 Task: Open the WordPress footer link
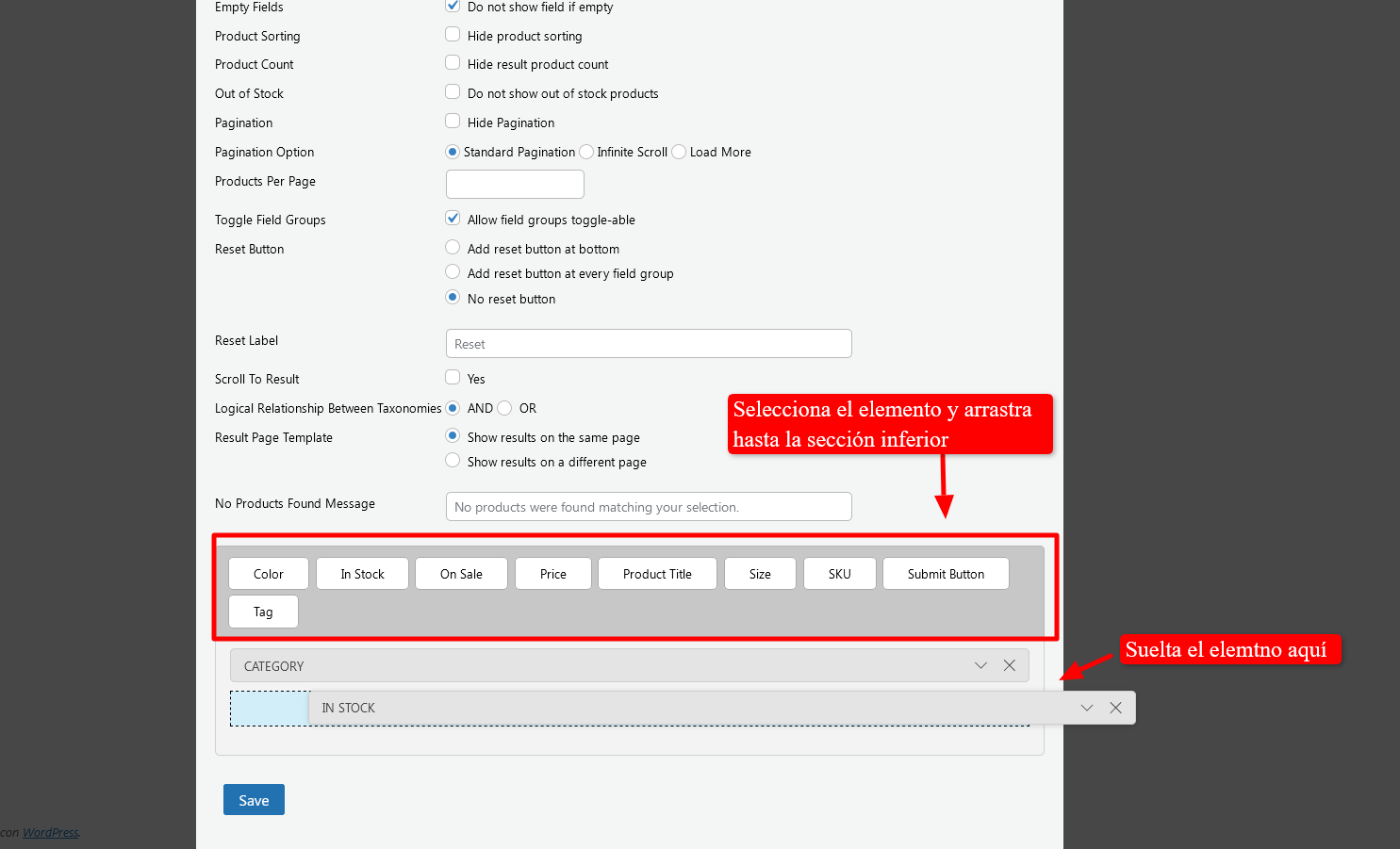point(50,832)
